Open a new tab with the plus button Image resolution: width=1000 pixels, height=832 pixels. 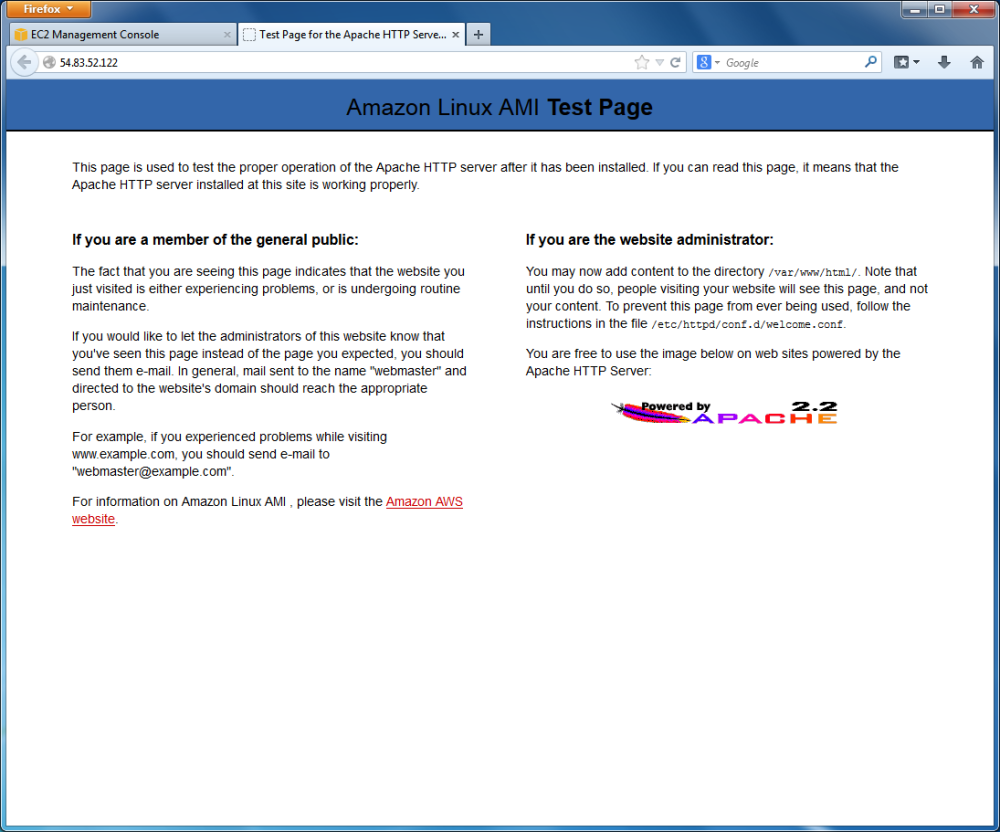pos(478,34)
